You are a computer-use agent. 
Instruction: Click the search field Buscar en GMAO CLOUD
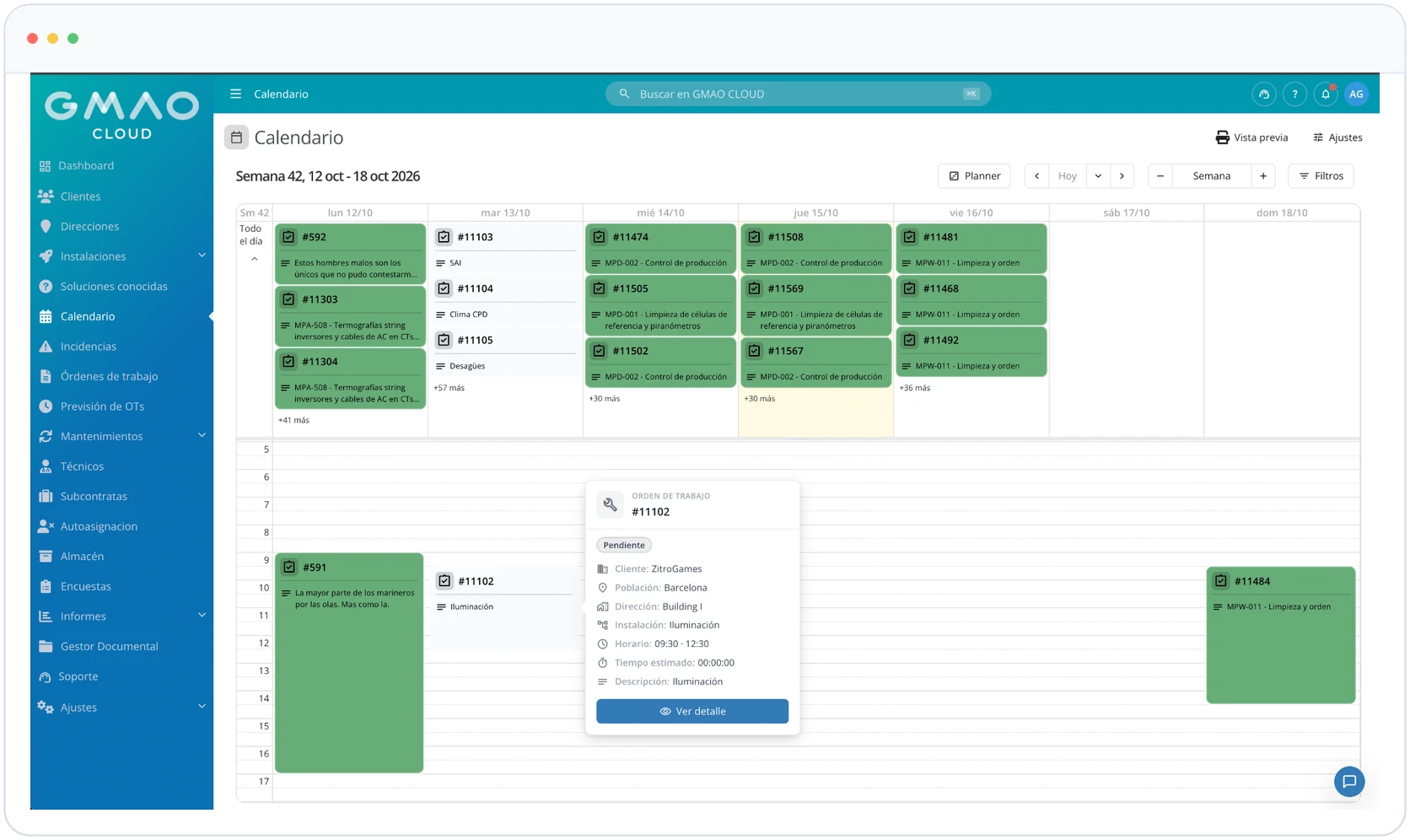pyautogui.click(x=798, y=94)
